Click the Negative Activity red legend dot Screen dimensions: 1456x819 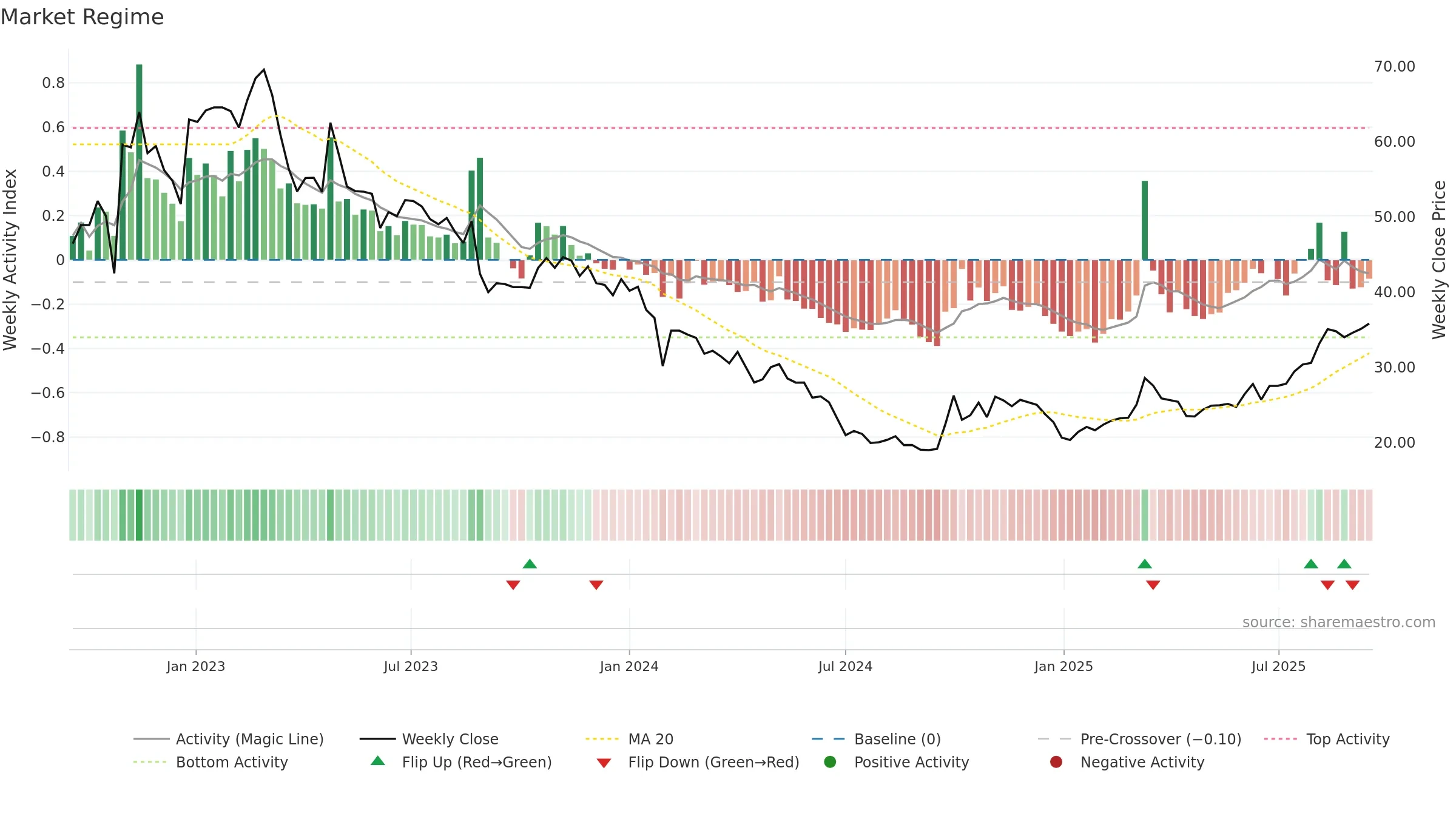pyautogui.click(x=1056, y=762)
